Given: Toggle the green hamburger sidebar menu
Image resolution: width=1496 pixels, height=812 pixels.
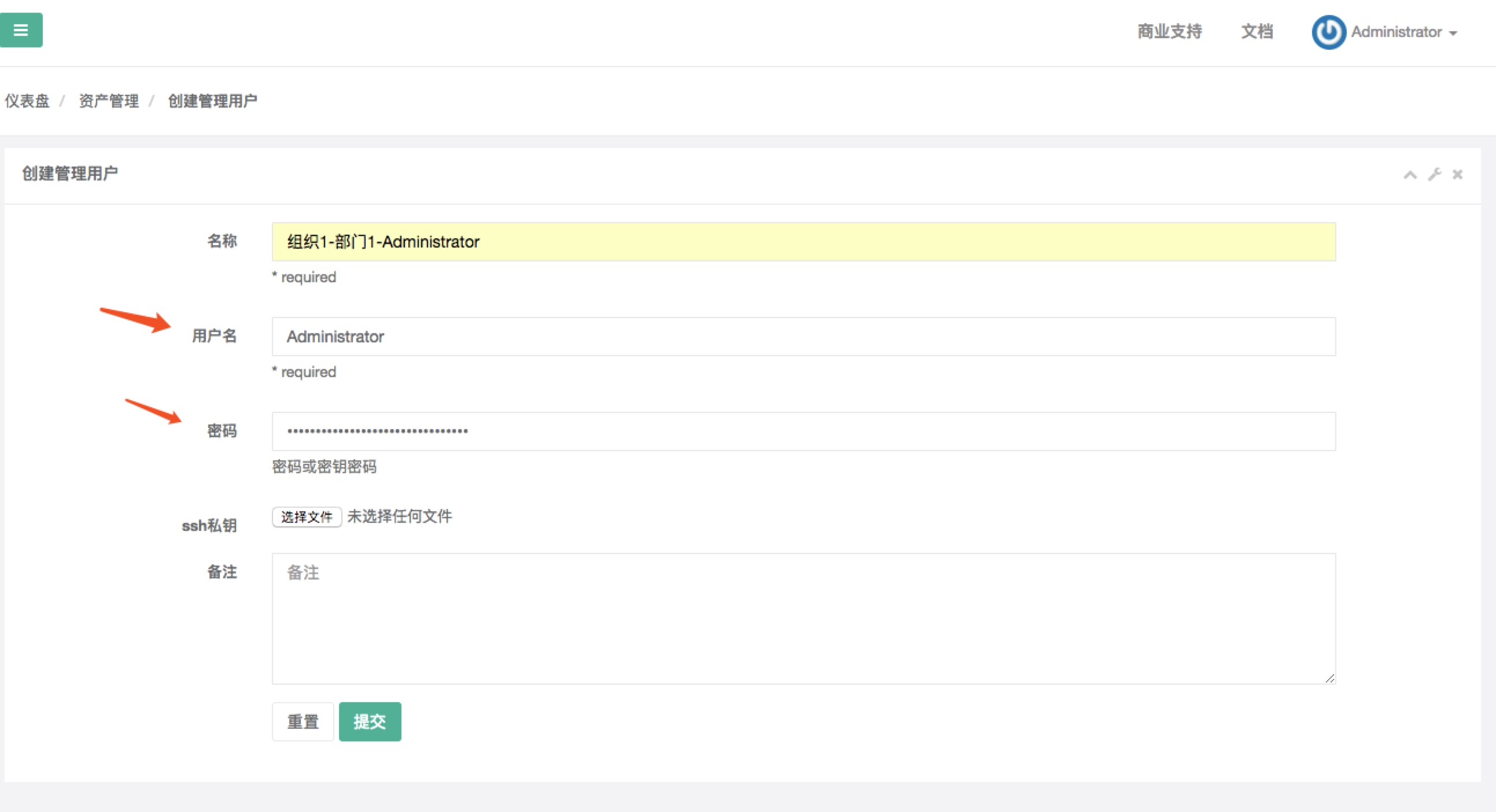Looking at the screenshot, I should coord(21,30).
